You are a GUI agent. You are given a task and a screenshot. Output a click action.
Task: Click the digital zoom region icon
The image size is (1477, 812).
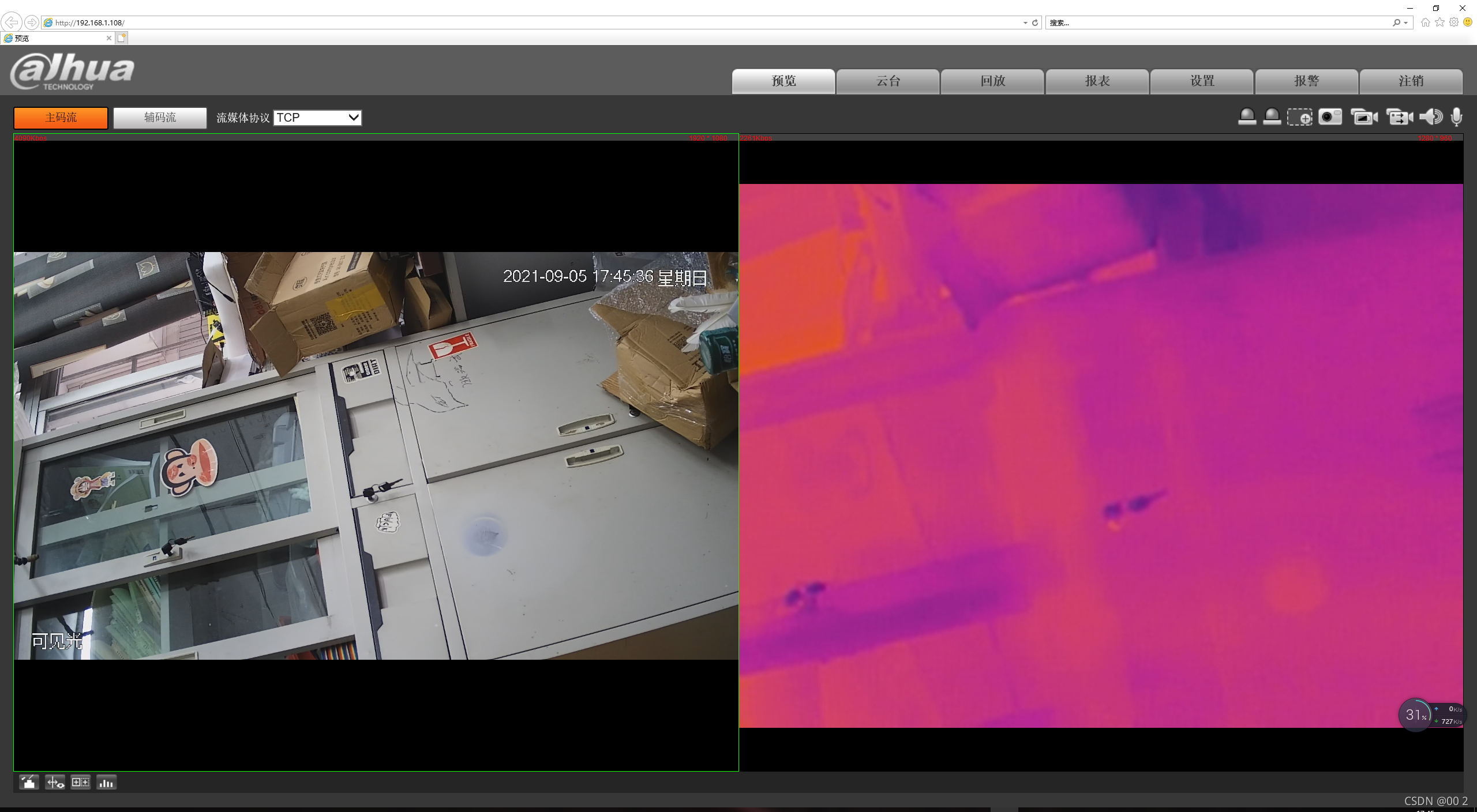(1299, 117)
